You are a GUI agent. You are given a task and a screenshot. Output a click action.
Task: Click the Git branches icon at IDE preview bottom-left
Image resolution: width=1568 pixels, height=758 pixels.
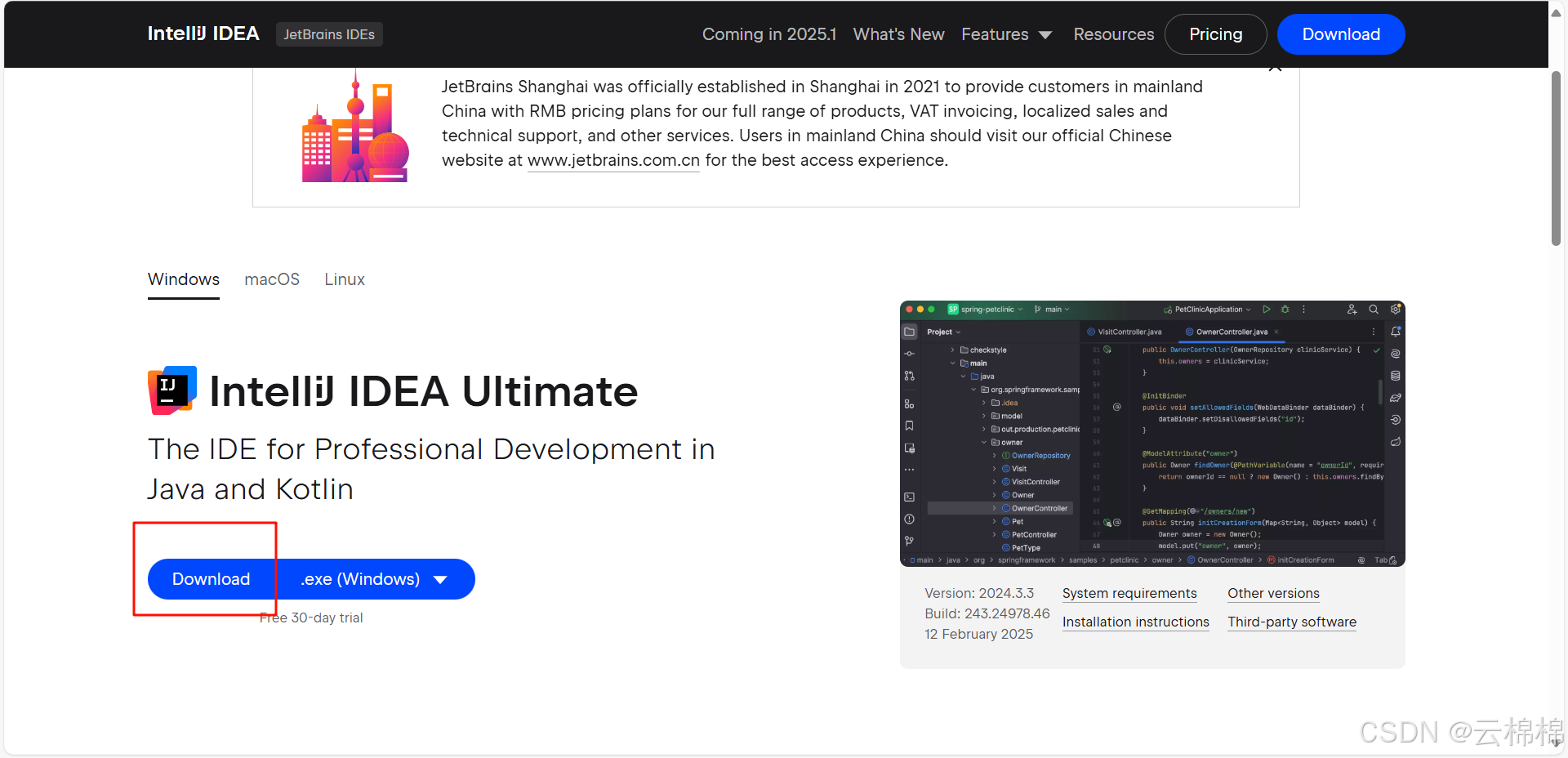(909, 541)
